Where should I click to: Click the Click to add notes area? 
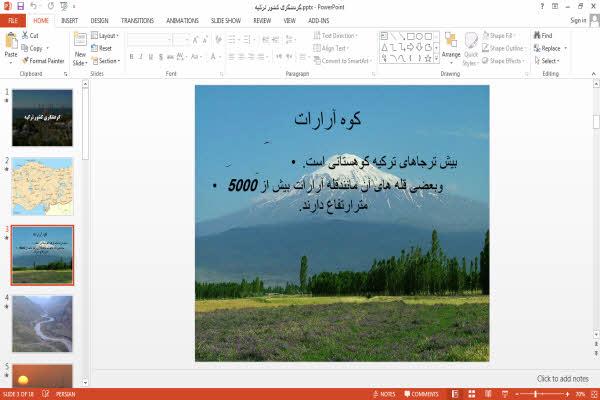click(x=562, y=379)
